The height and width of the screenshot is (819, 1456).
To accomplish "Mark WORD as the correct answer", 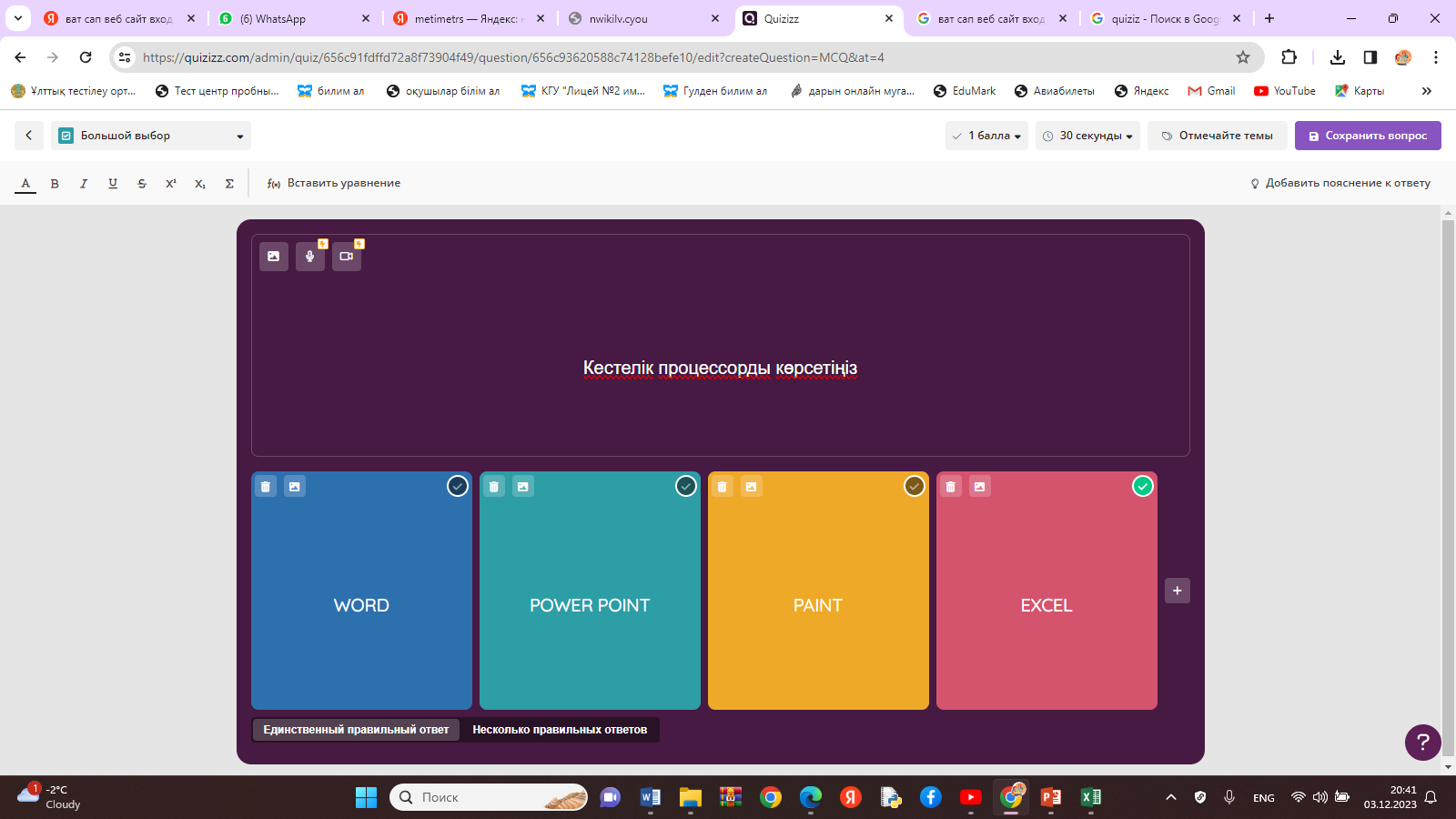I will point(458,486).
